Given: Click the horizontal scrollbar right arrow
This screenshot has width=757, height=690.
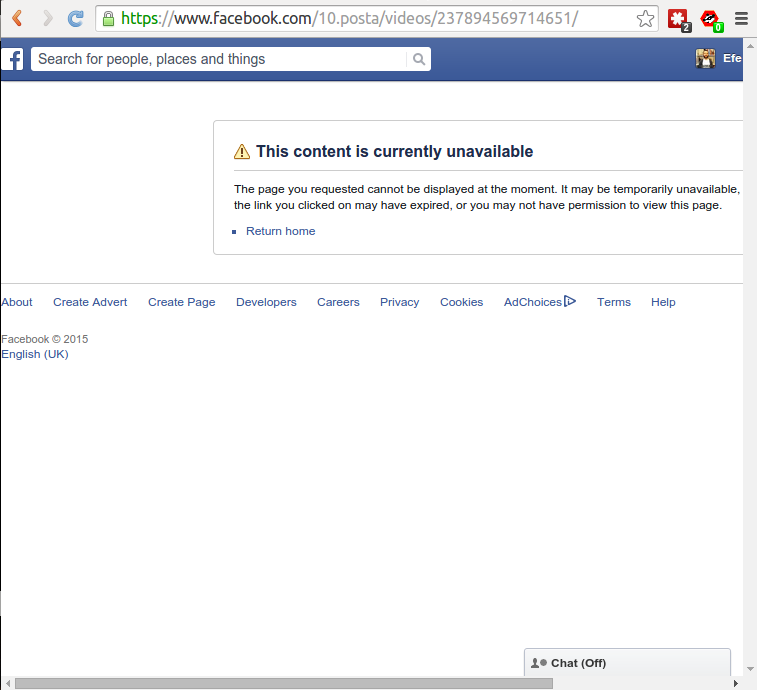Looking at the screenshot, I should [735, 683].
